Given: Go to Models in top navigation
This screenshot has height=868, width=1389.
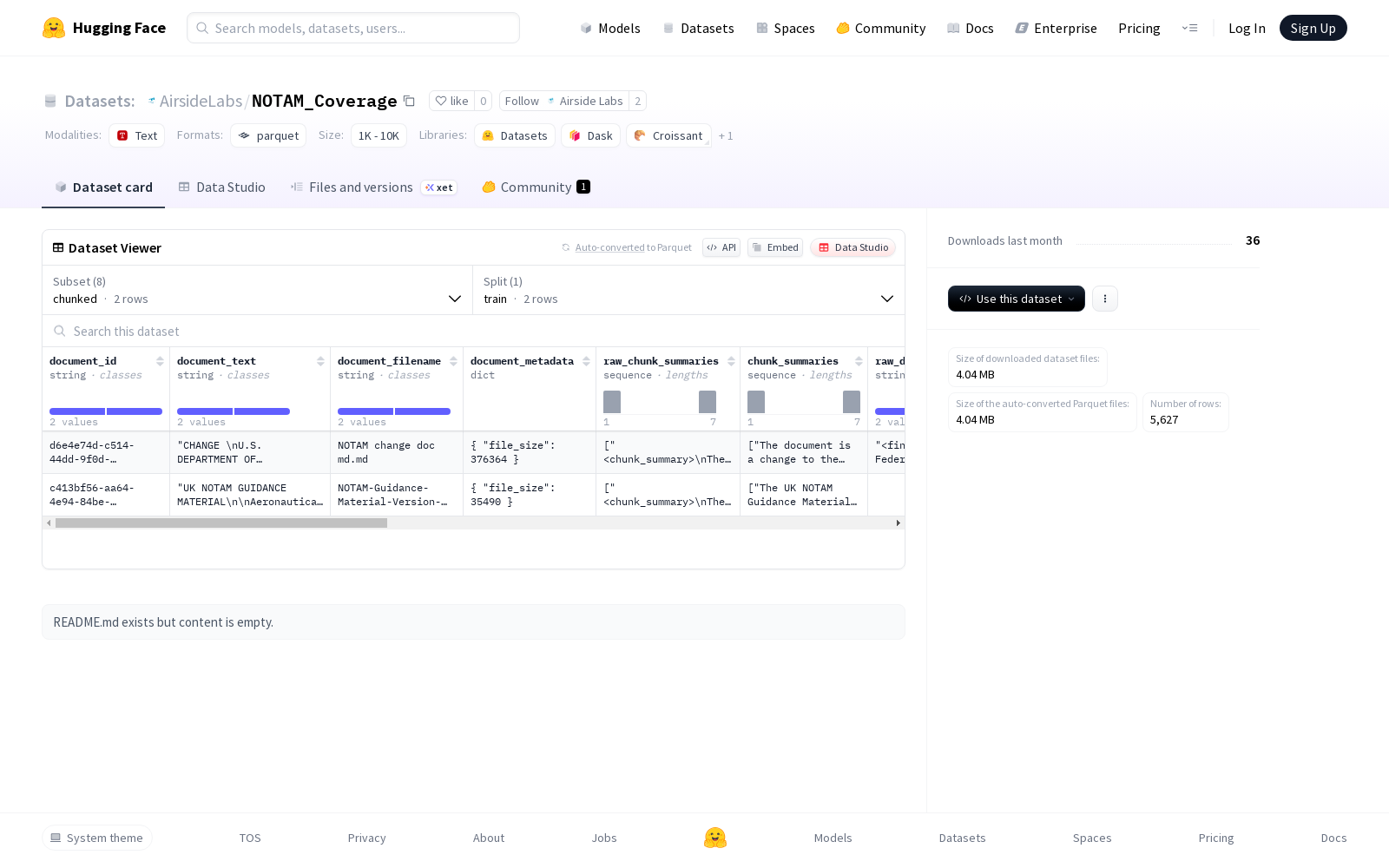Looking at the screenshot, I should (x=610, y=28).
